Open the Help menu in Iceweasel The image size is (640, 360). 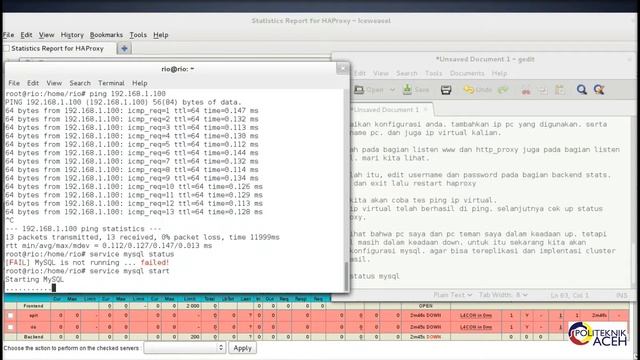[x=161, y=35]
